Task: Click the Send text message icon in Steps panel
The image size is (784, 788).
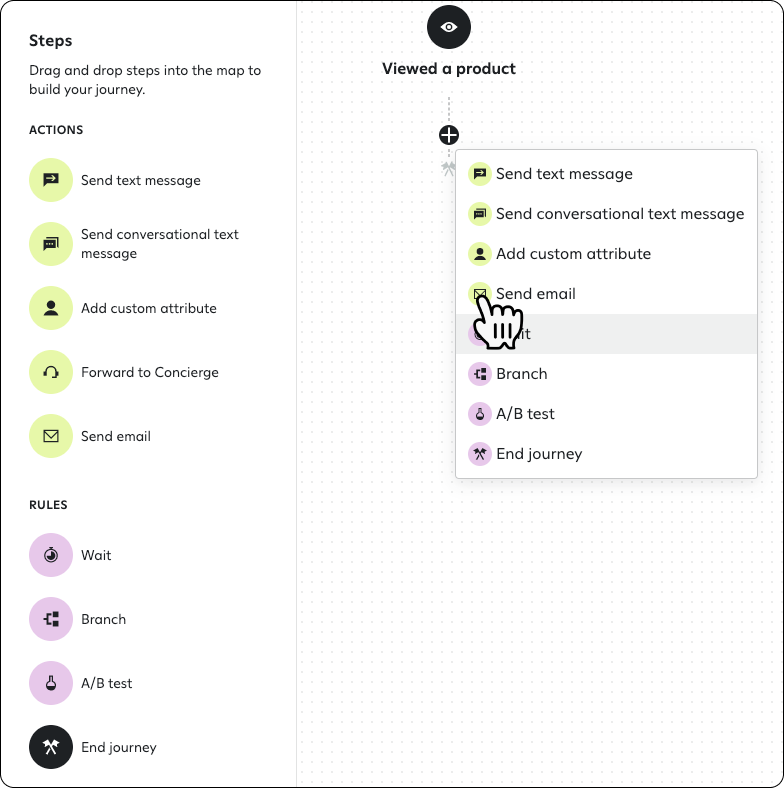Action: pos(51,180)
